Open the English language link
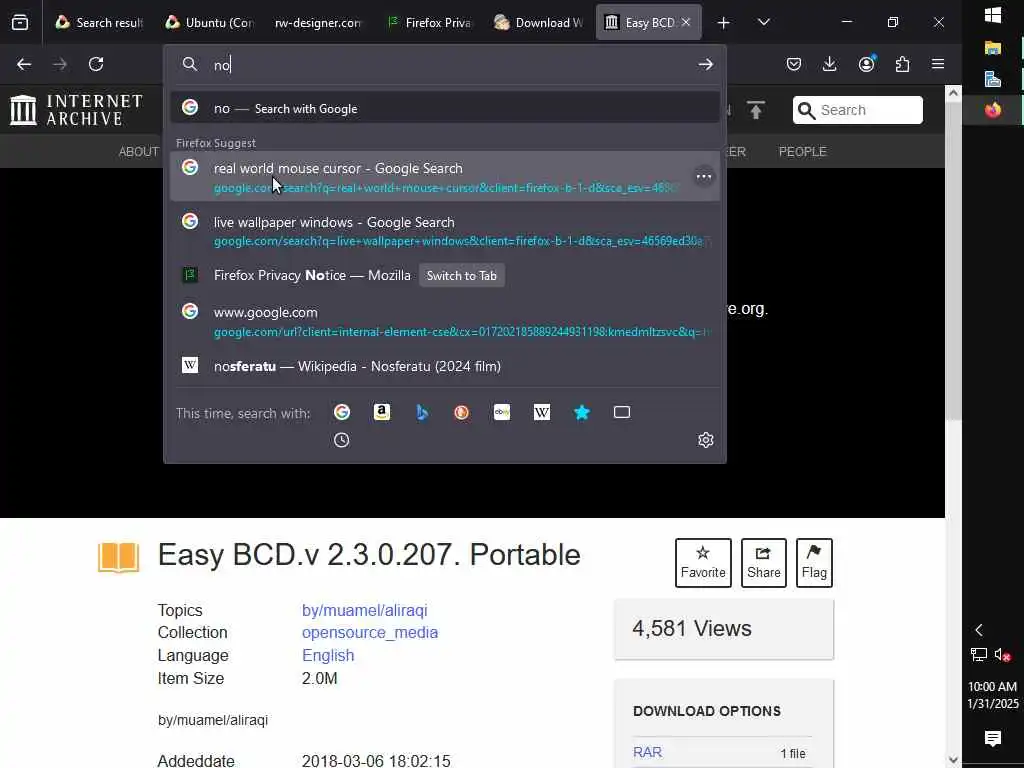This screenshot has height=768, width=1024. point(328,655)
